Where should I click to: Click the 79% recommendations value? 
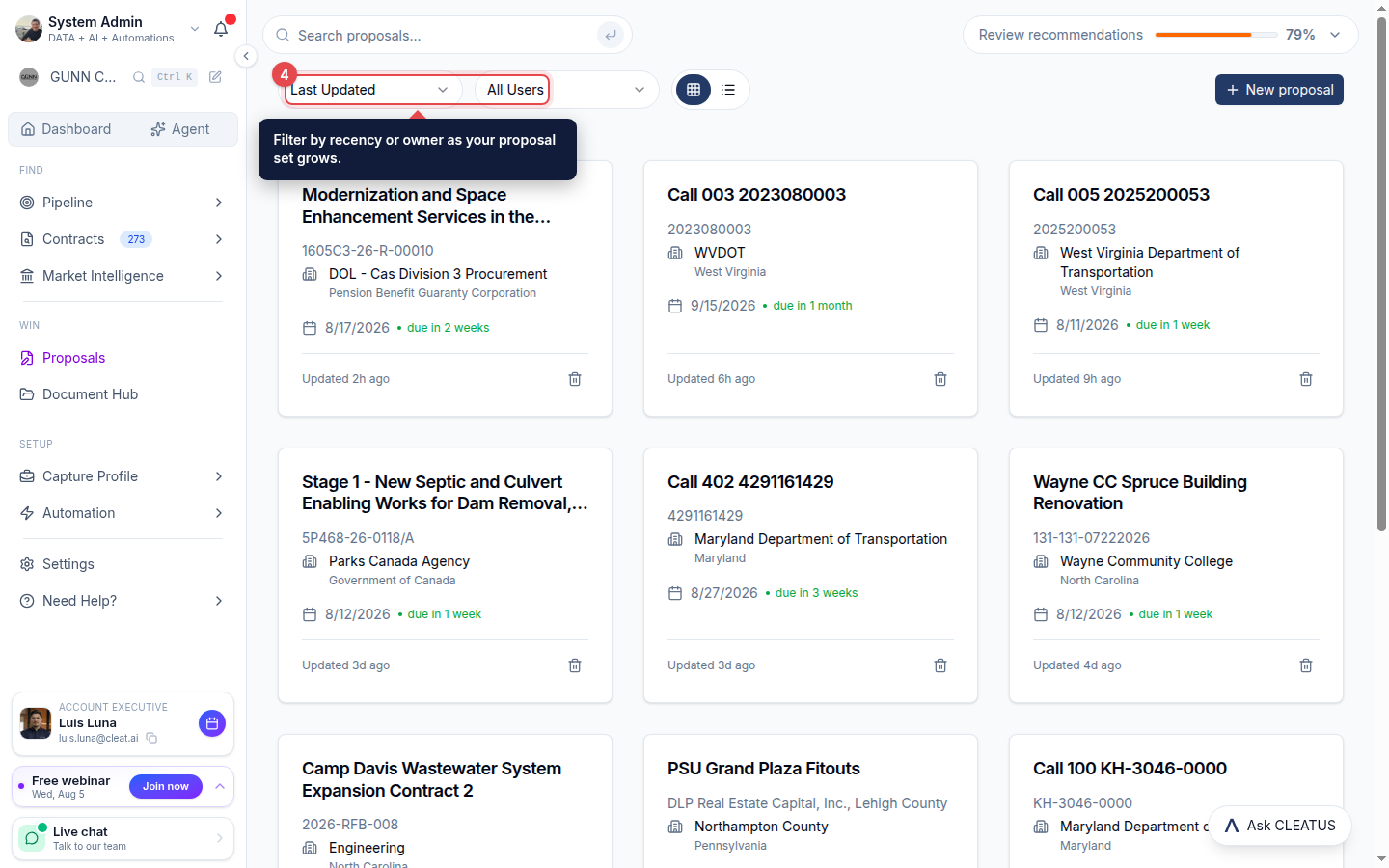(1300, 35)
